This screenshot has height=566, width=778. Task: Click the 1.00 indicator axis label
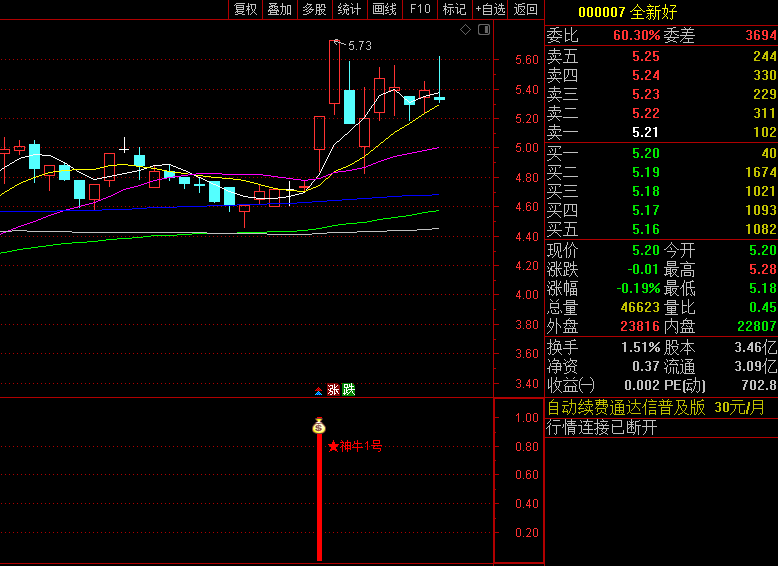(527, 418)
